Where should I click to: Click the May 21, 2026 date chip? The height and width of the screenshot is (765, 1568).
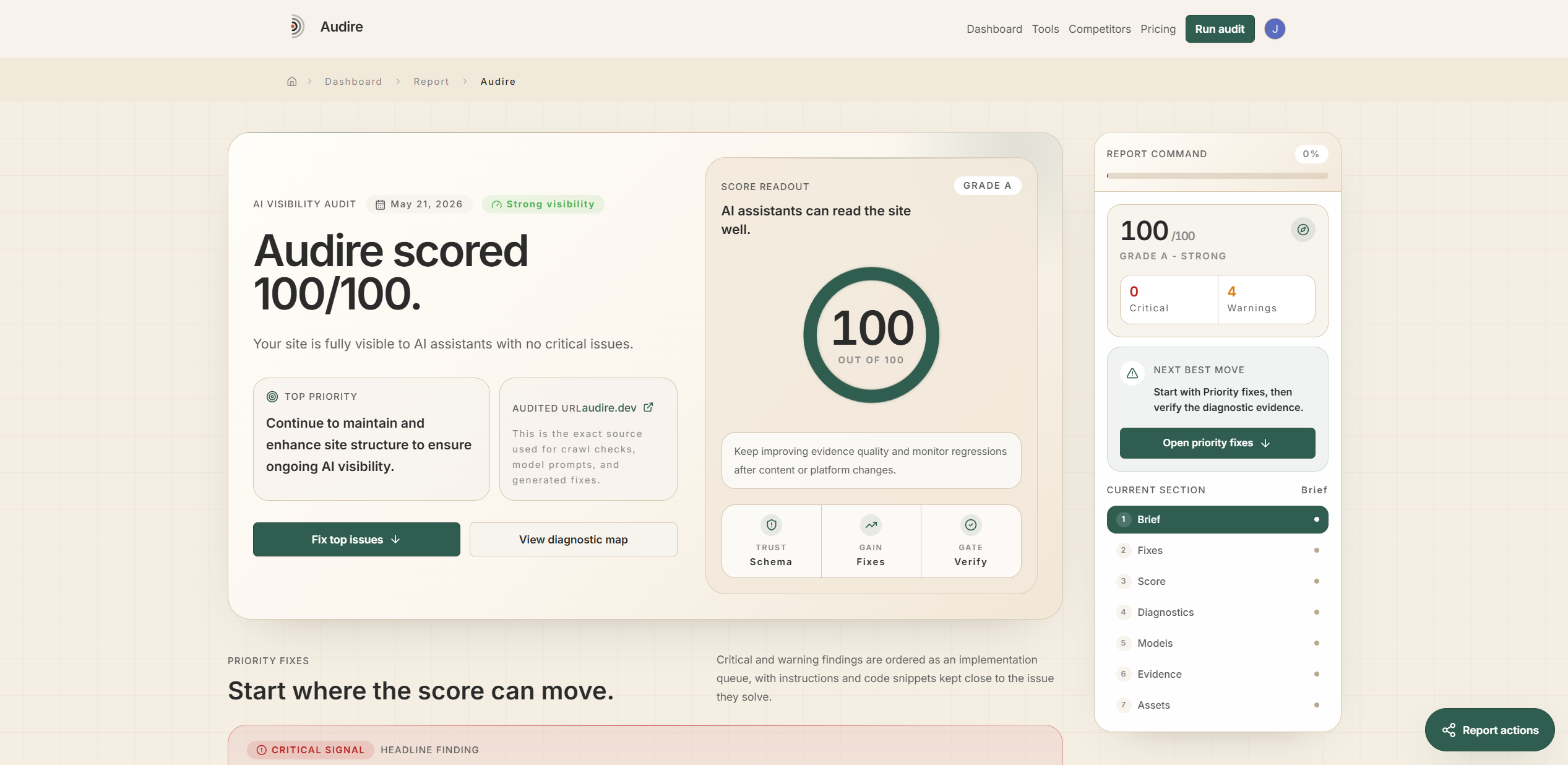tap(419, 205)
